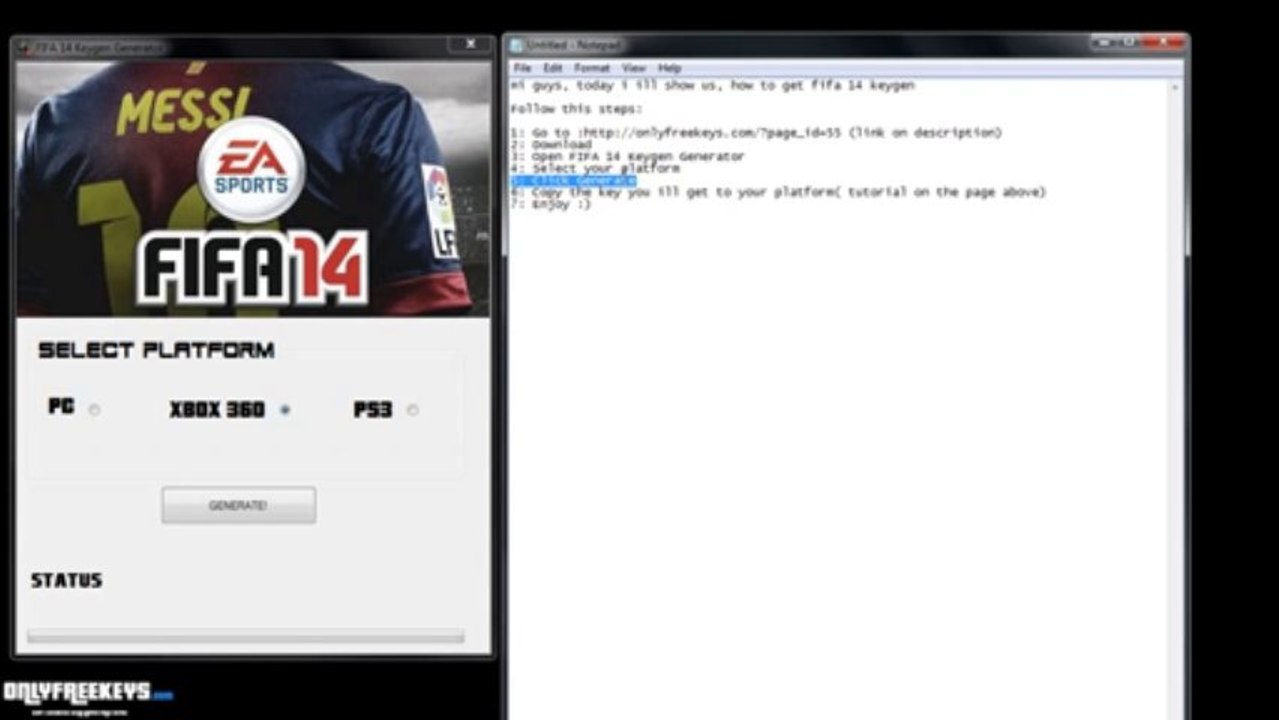Select the PC platform radio button
The width and height of the screenshot is (1279, 720).
[94, 409]
